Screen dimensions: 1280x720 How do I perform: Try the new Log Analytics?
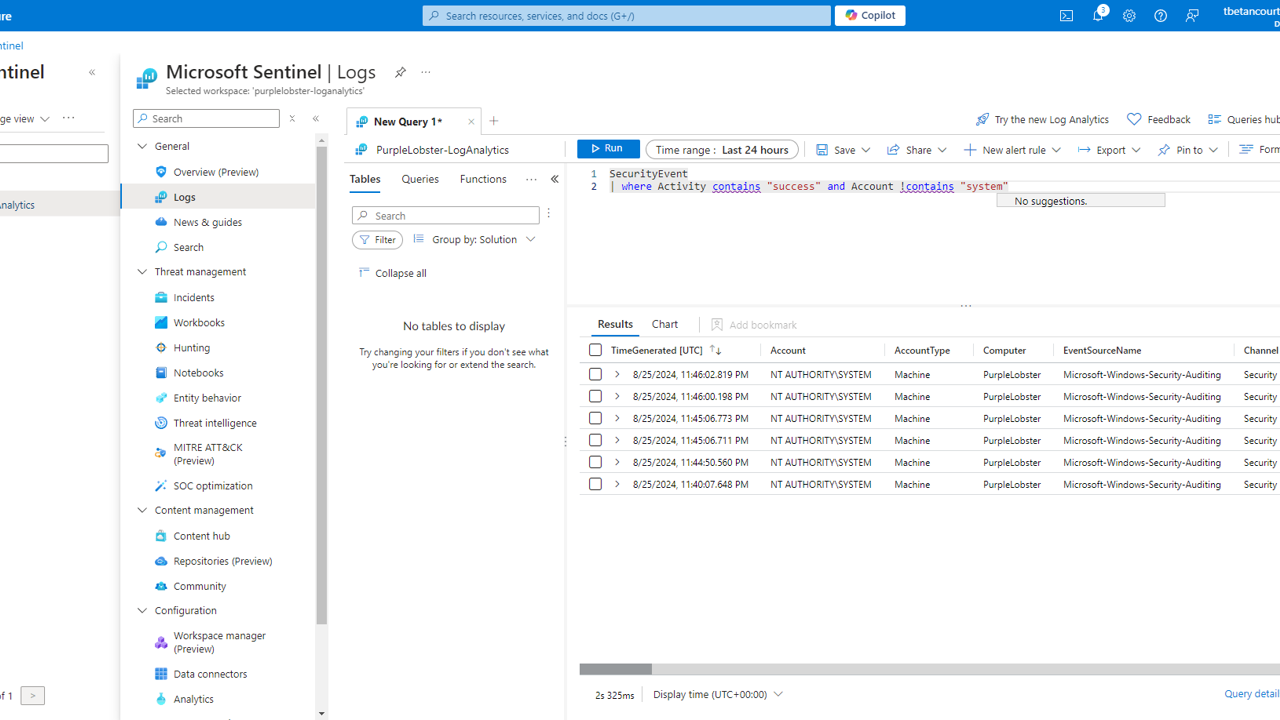click(x=1042, y=120)
